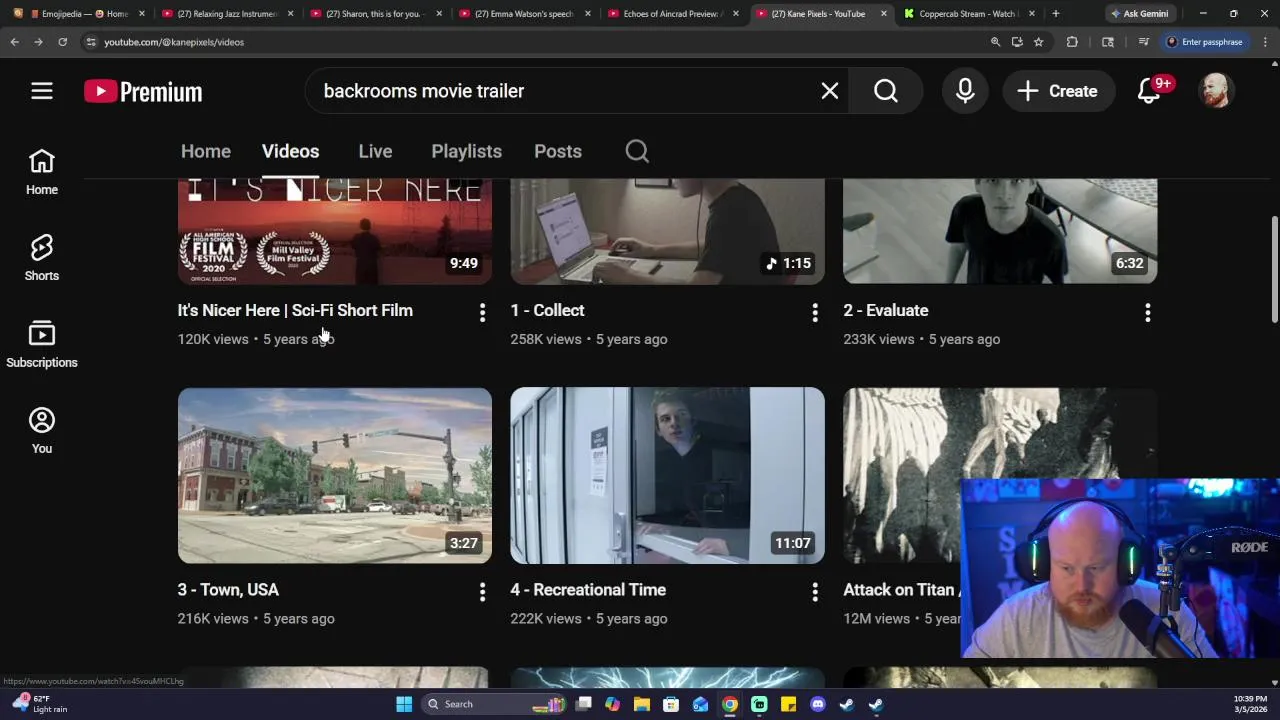
Task: Open the taskbar weather widget showing Light rain
Action: 40,704
